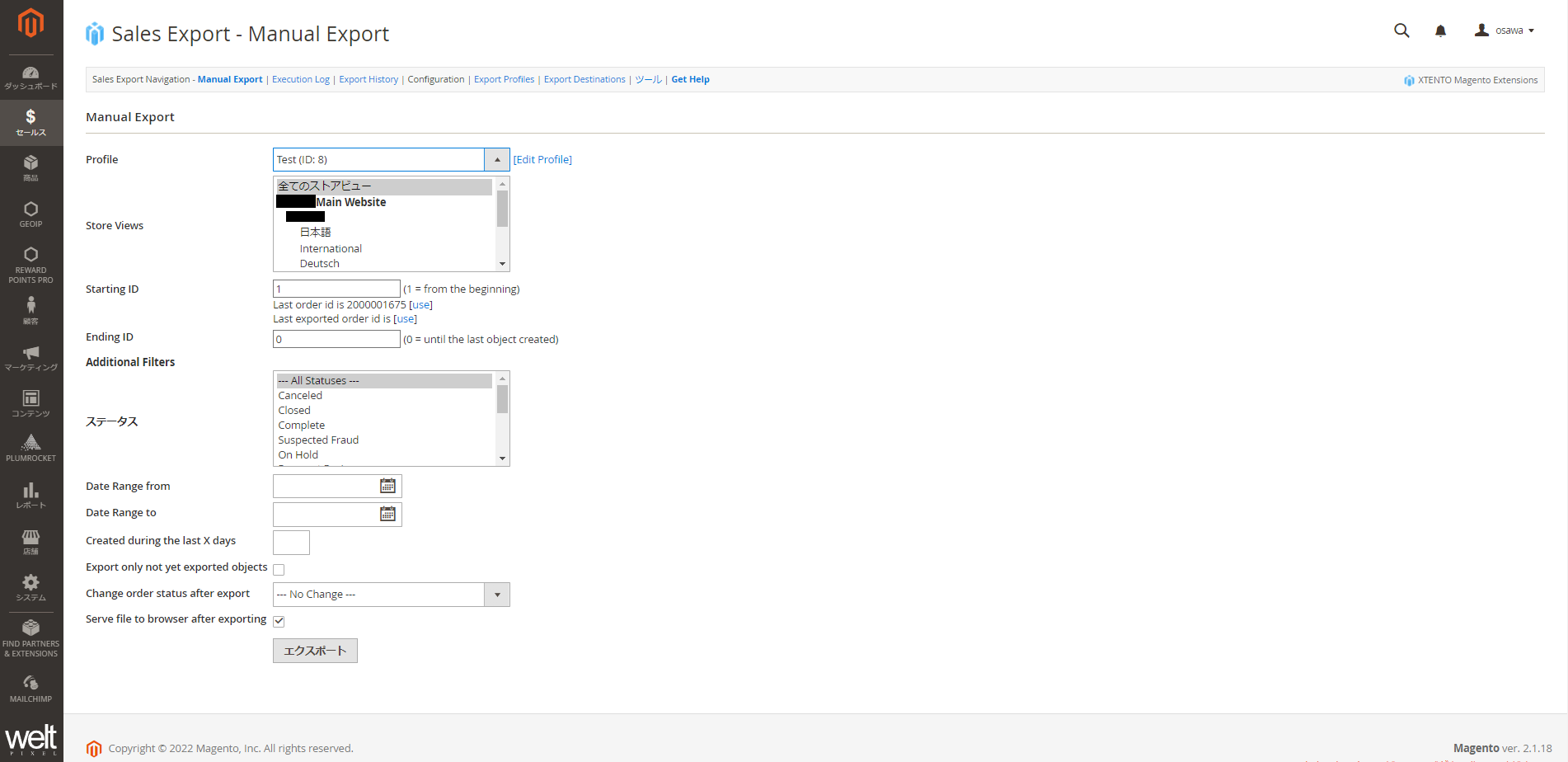Viewport: 1568px width, 762px height.
Task: Open the Sales menu in sidebar
Action: [x=31, y=122]
